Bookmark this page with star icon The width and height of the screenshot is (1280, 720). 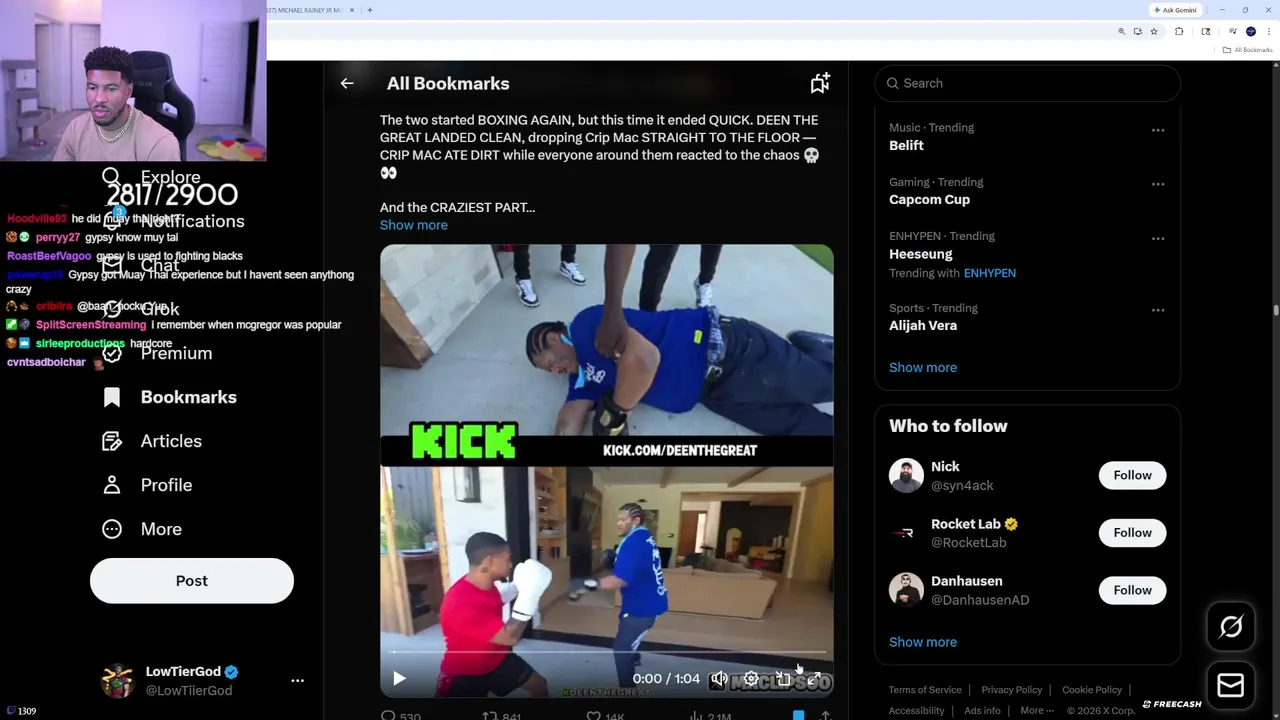pyautogui.click(x=1154, y=32)
